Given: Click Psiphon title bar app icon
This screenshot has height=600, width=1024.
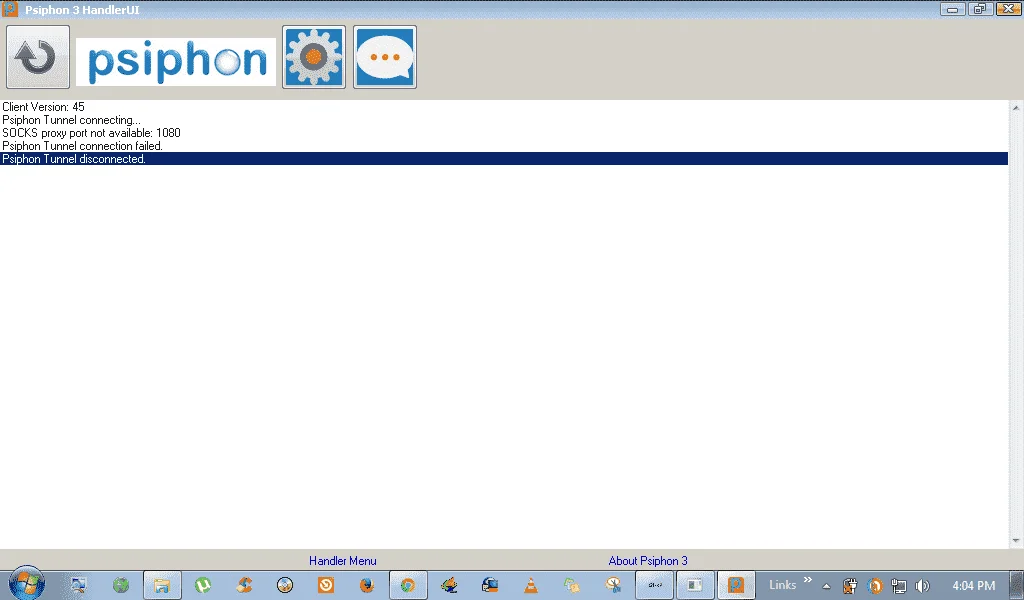Looking at the screenshot, I should click(10, 9).
